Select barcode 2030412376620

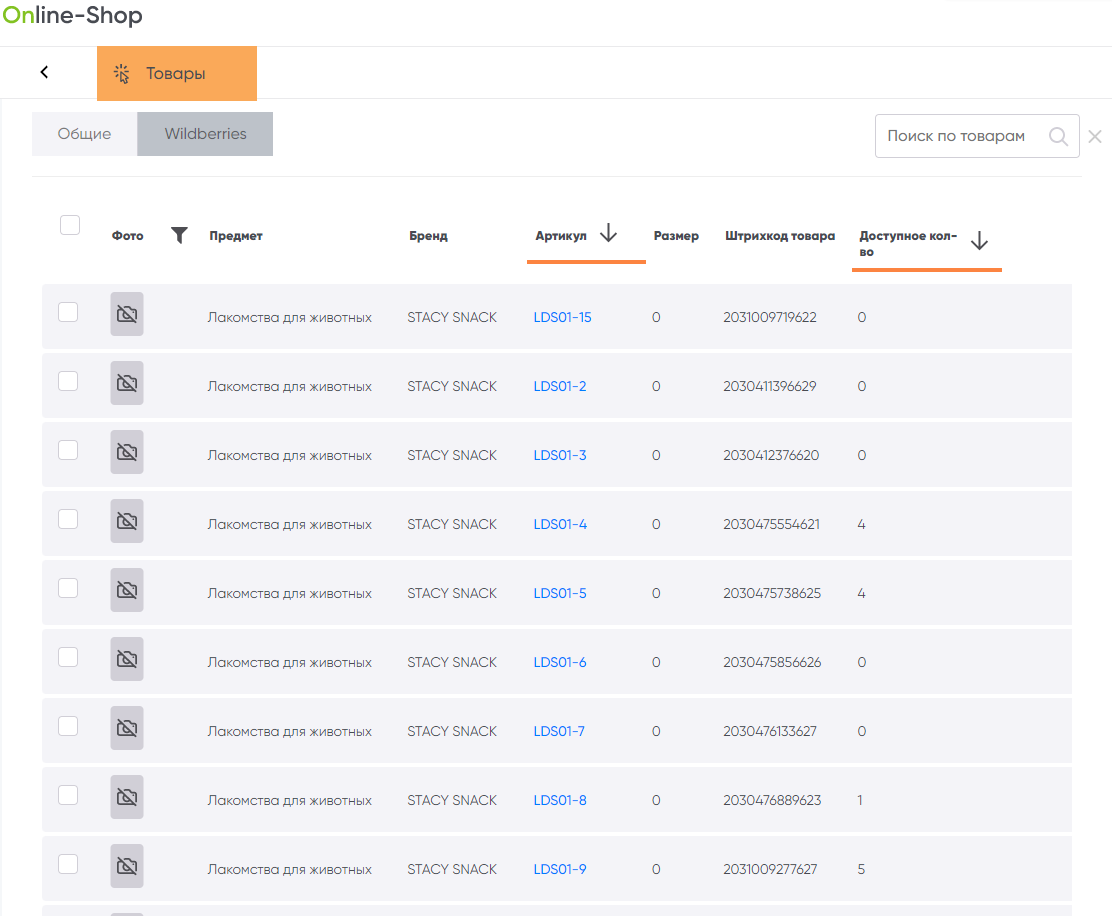(x=771, y=455)
